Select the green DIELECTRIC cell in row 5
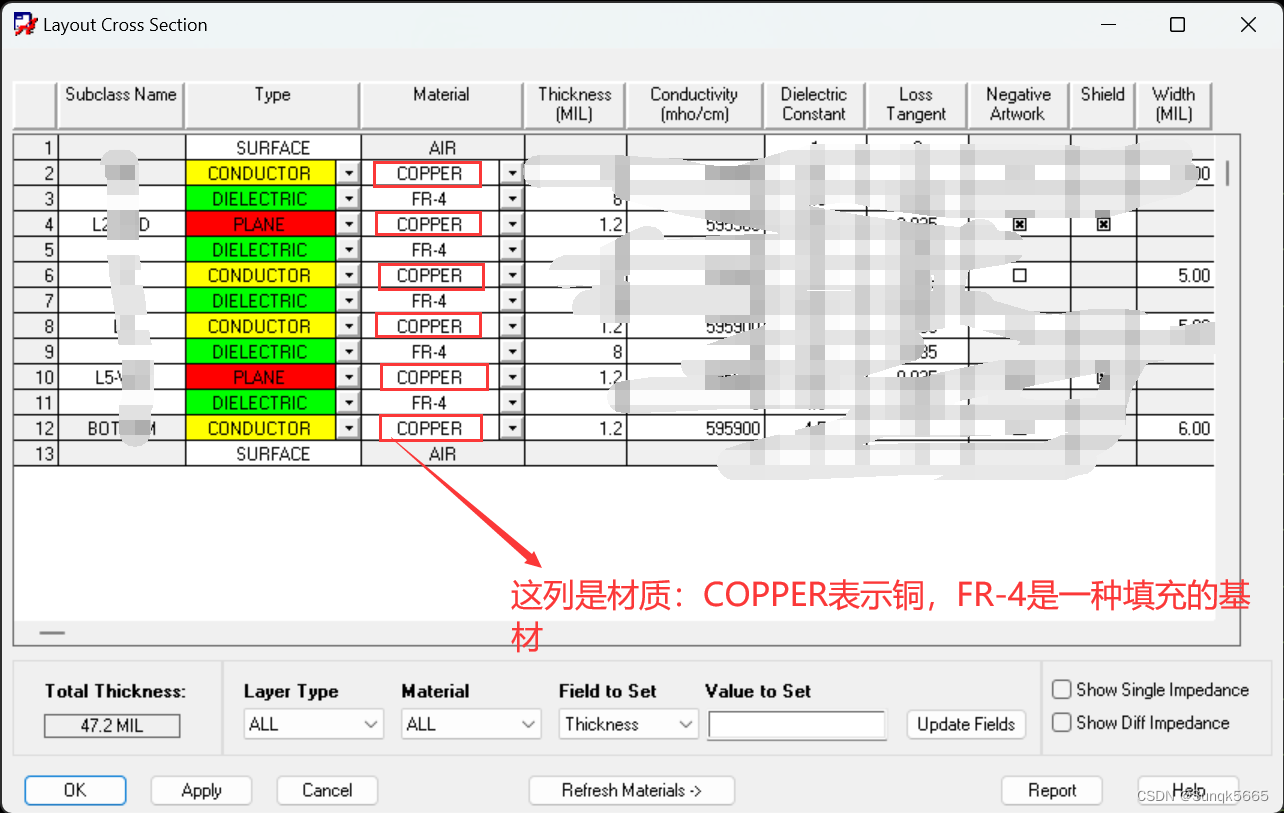 point(262,250)
